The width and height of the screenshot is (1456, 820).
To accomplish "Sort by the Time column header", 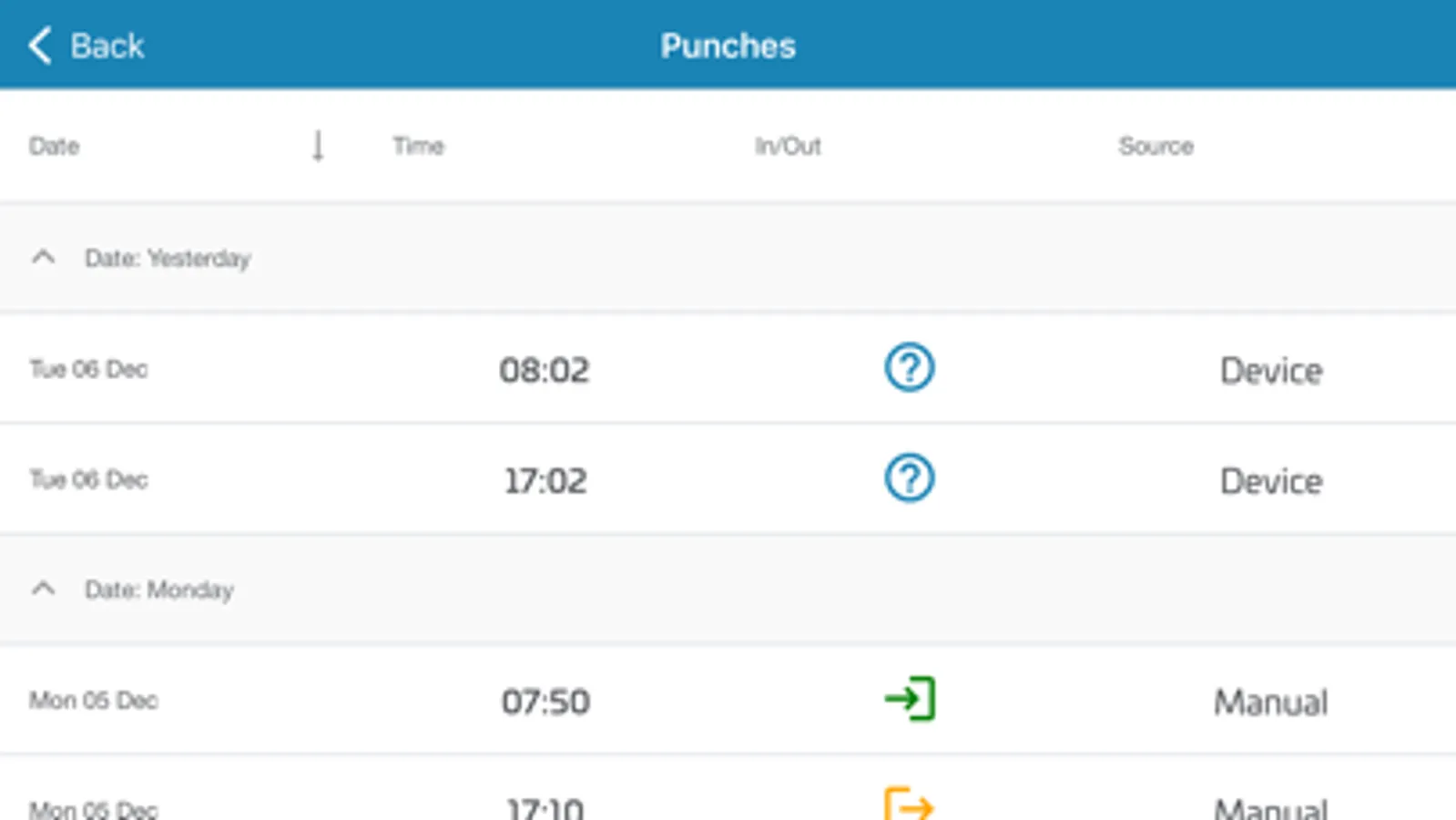I will click(418, 146).
